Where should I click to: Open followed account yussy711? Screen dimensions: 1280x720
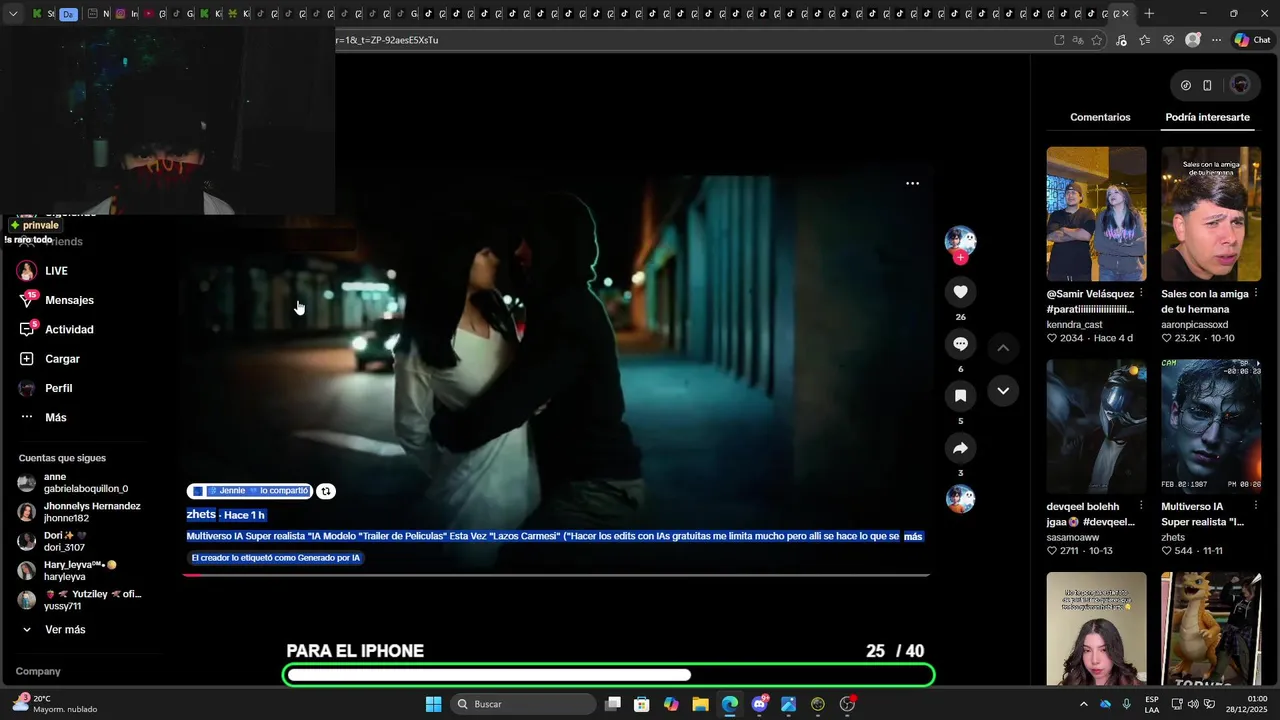80,600
